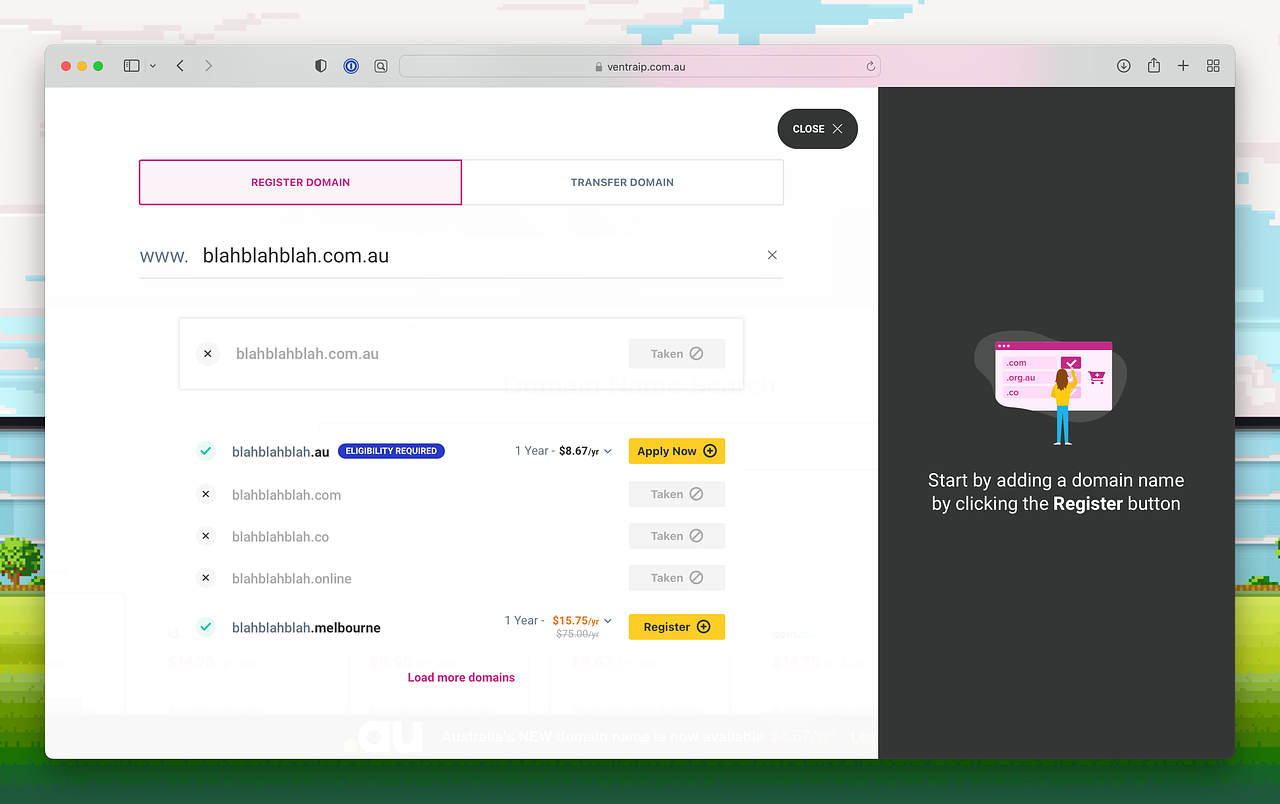
Task: Click Apply Now for blahblahblah.au
Action: 676,451
